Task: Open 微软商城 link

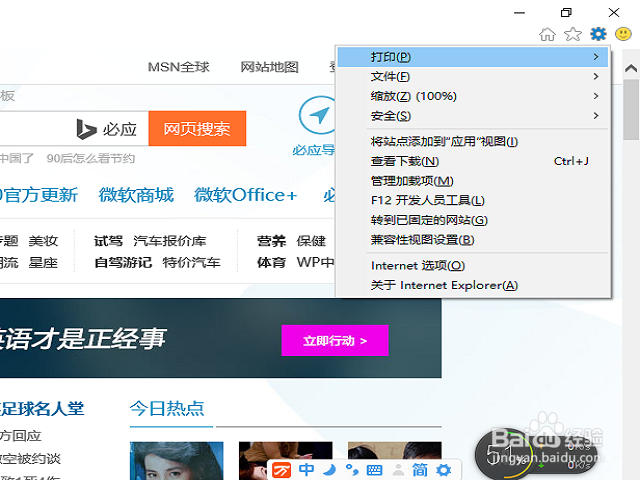Action: (136, 195)
